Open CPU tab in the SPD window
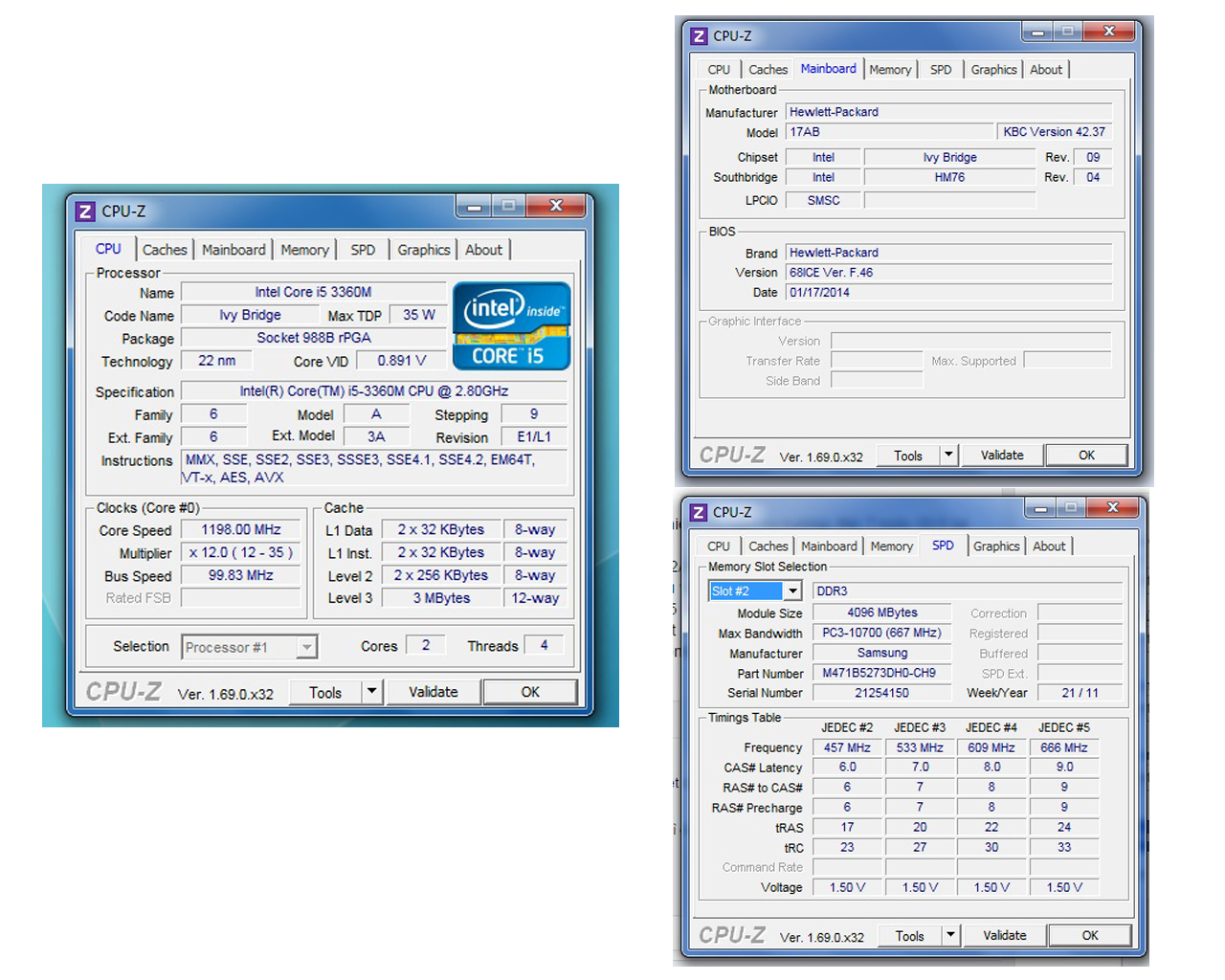The image size is (1225, 980). [x=719, y=546]
